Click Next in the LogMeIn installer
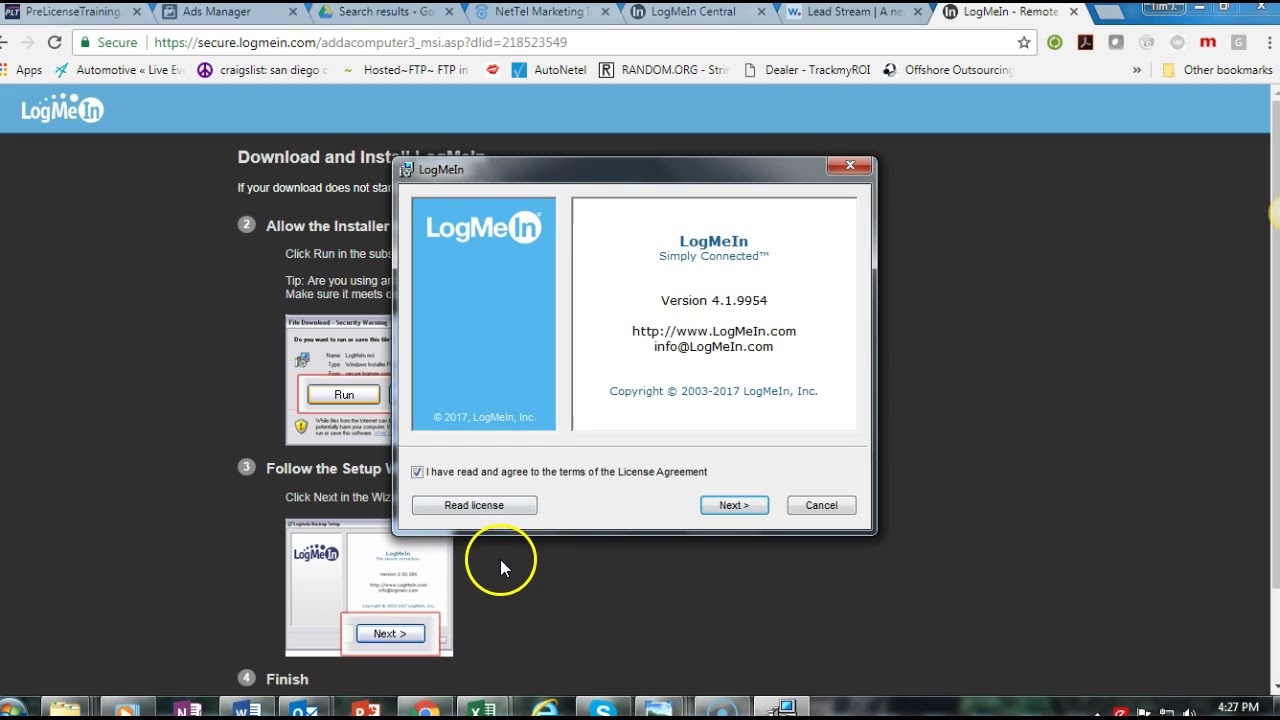Image resolution: width=1280 pixels, height=720 pixels. (734, 505)
